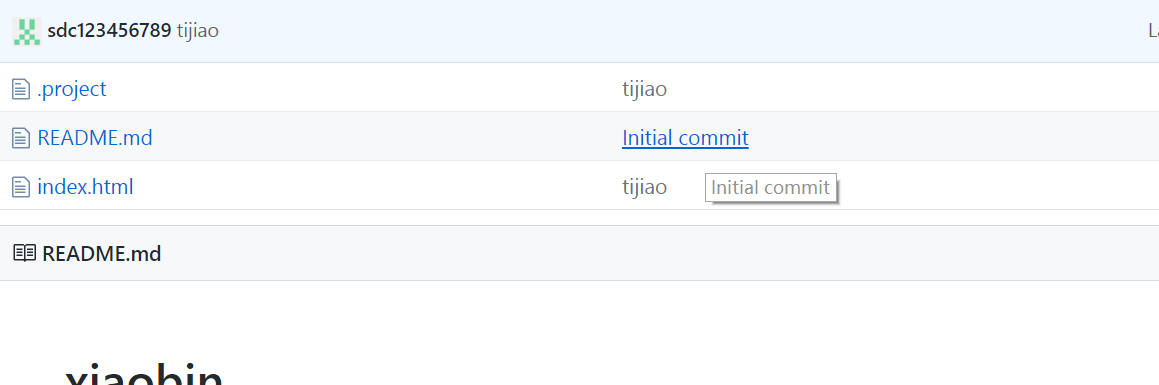
Task: Open the sdc123456789 user profile link
Action: (109, 31)
